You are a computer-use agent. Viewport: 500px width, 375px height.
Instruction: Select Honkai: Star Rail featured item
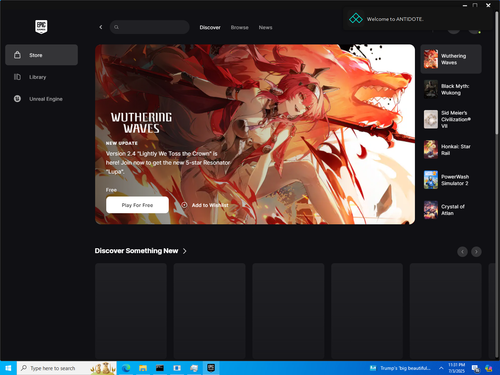(x=451, y=150)
